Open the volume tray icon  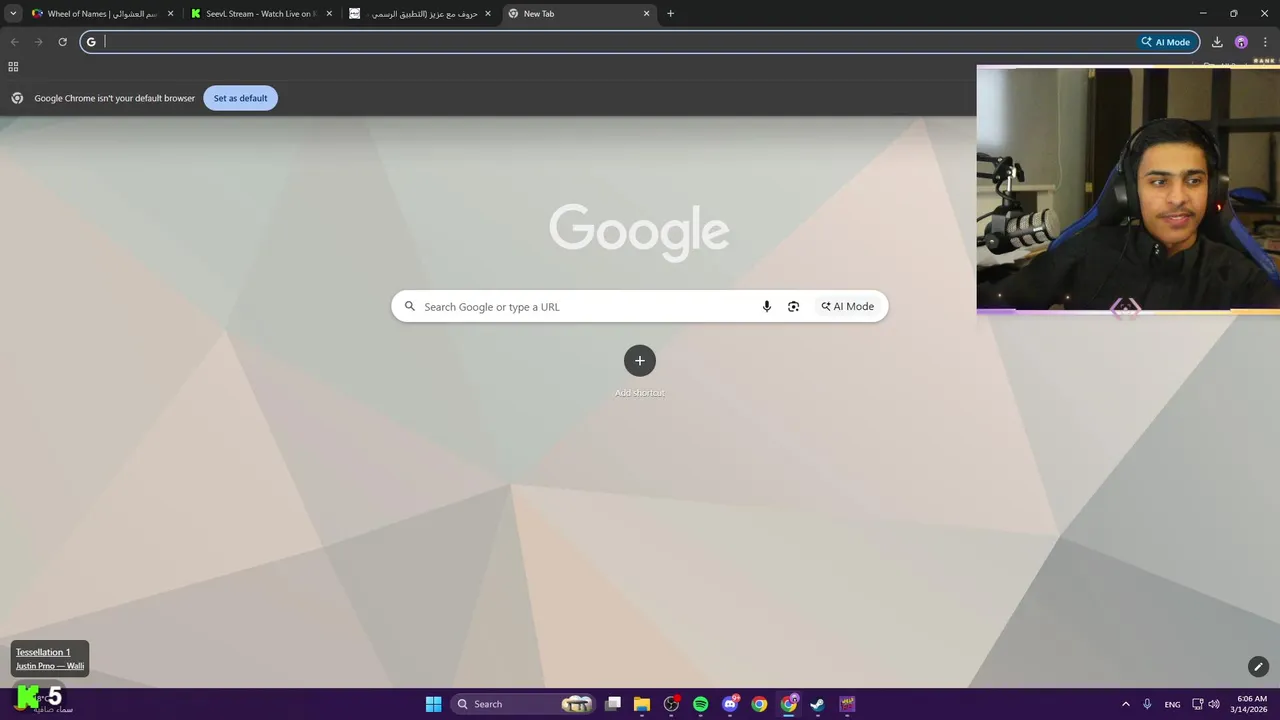click(1214, 704)
